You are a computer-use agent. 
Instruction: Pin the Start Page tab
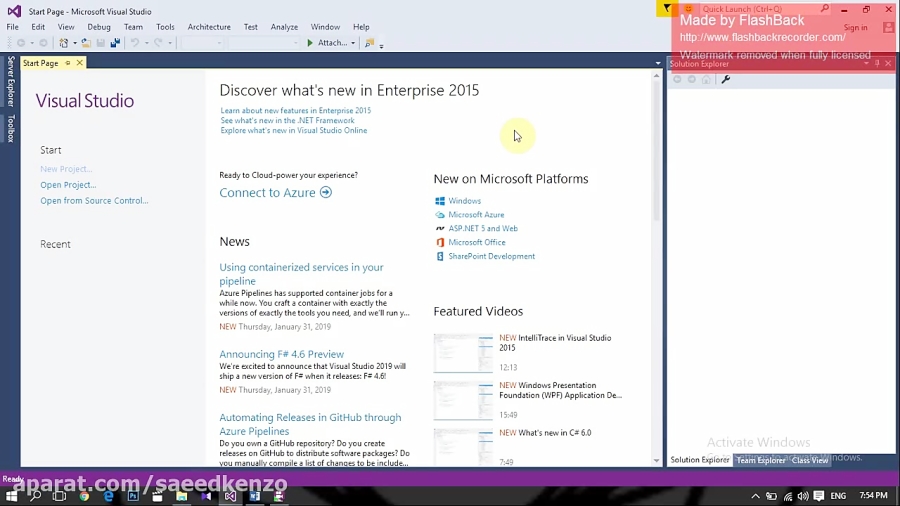coord(68,63)
